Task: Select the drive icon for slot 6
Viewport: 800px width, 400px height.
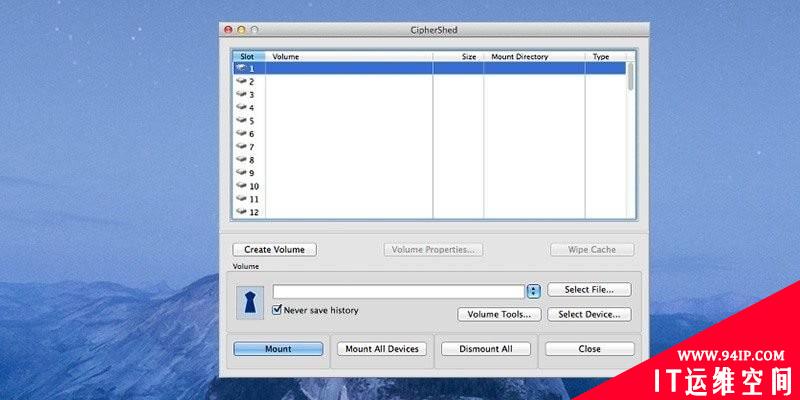Action: coord(242,134)
